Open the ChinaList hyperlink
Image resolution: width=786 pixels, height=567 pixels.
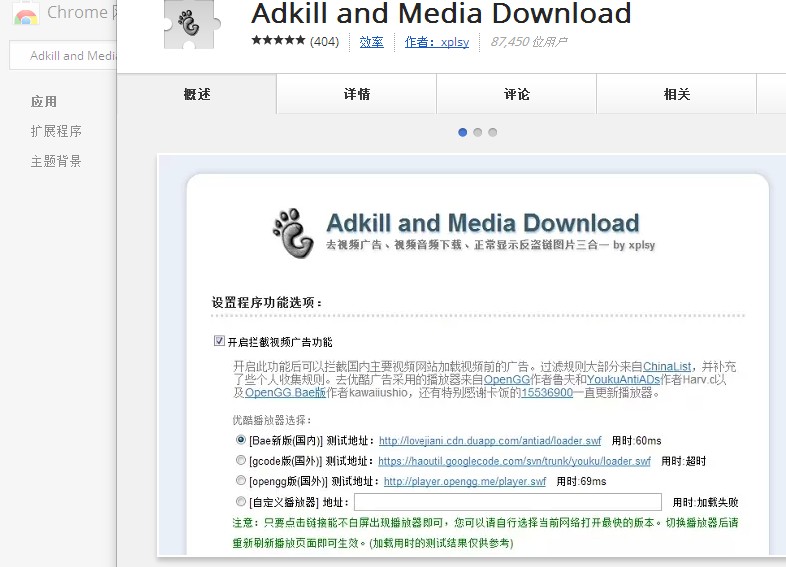coord(666,367)
